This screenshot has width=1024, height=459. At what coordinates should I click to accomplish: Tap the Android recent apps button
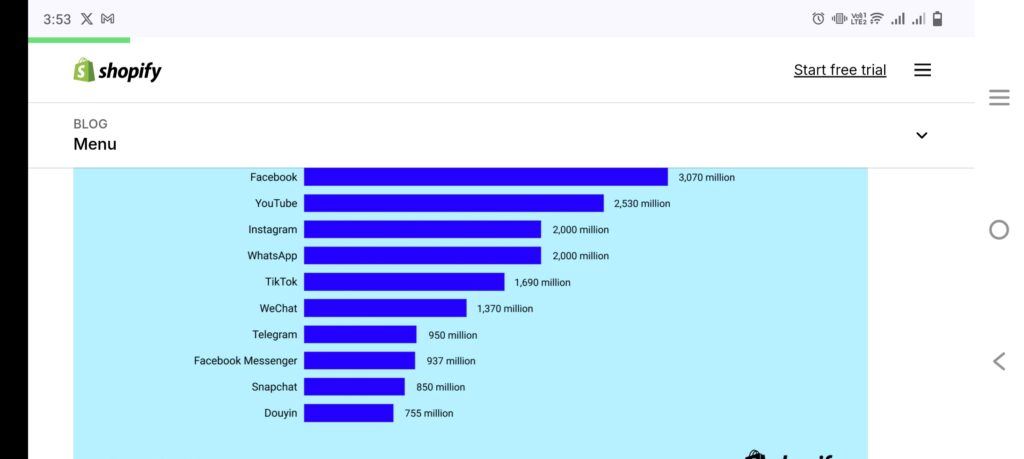click(999, 98)
